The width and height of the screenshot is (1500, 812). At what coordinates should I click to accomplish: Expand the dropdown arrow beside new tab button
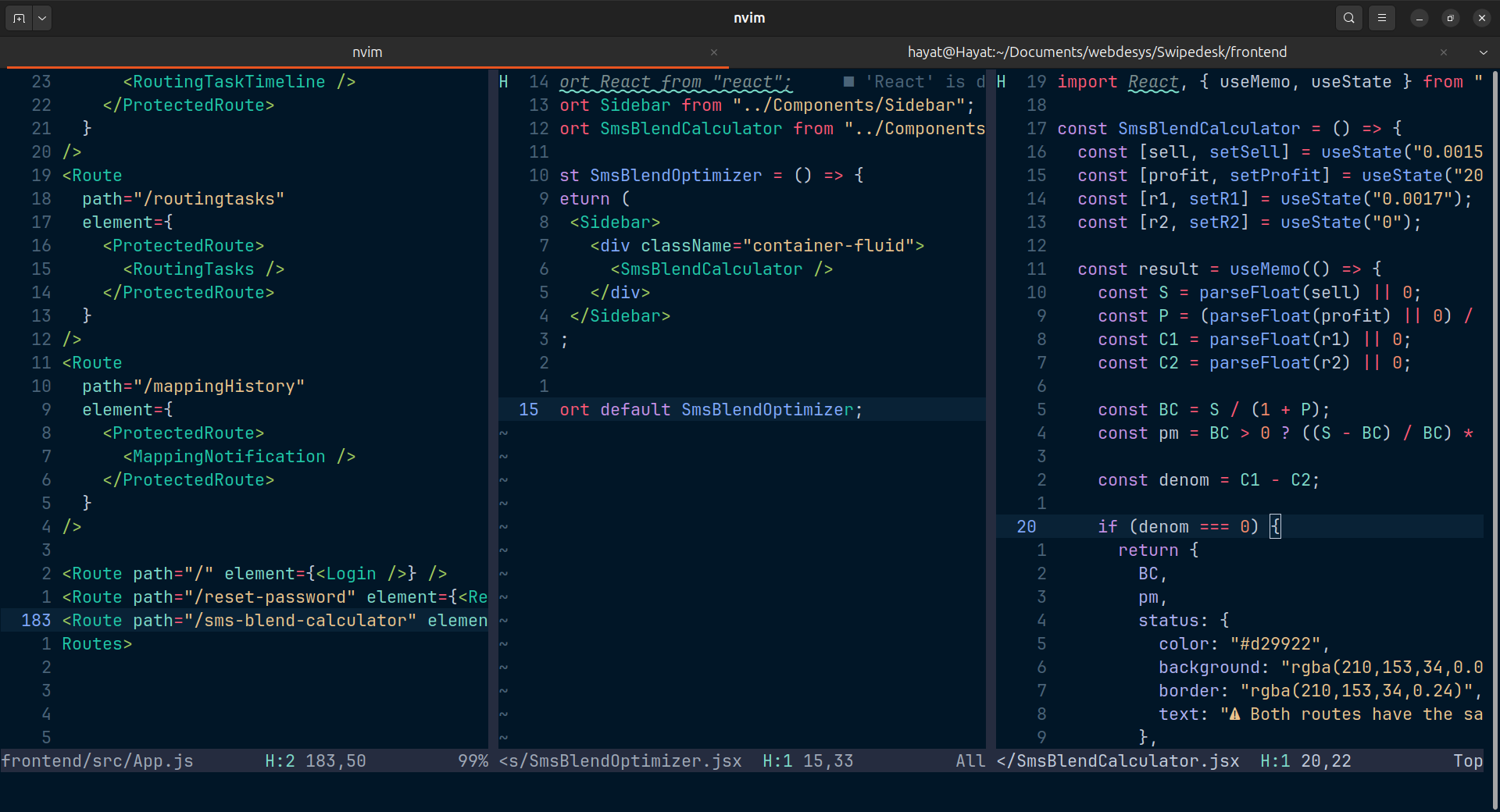pyautogui.click(x=42, y=18)
